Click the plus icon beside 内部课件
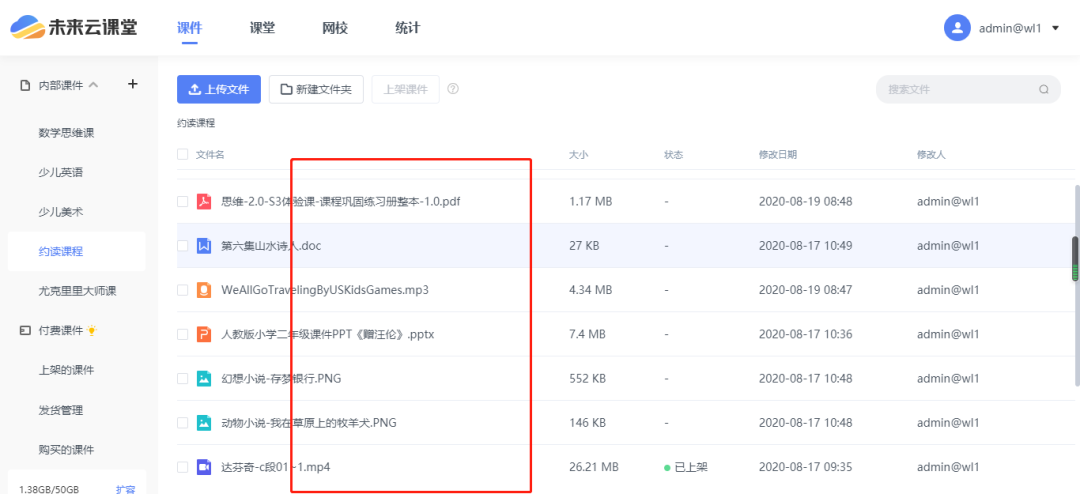Viewport: 1080px width, 494px height. [132, 85]
